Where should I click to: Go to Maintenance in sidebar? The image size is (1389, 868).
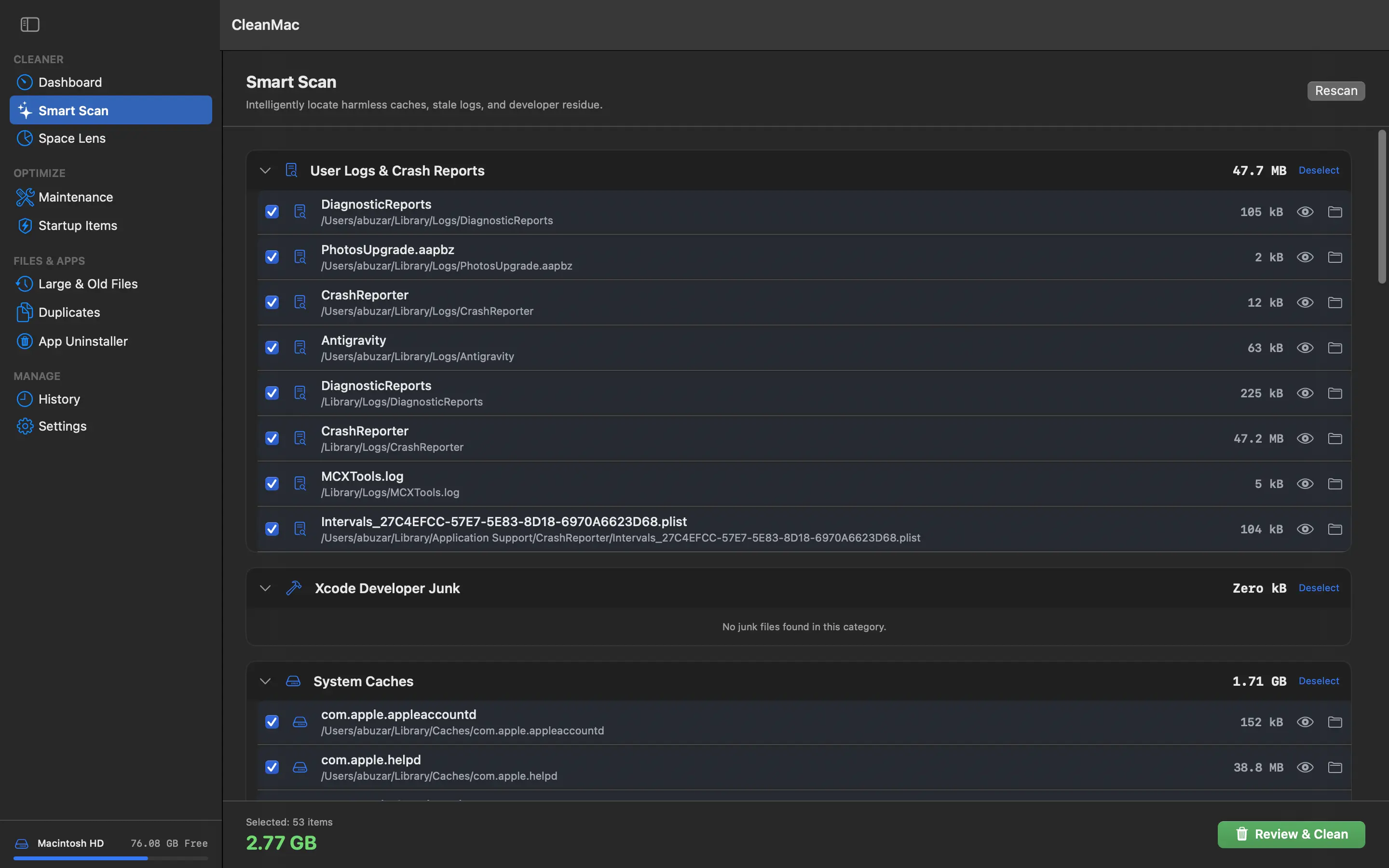click(111, 198)
